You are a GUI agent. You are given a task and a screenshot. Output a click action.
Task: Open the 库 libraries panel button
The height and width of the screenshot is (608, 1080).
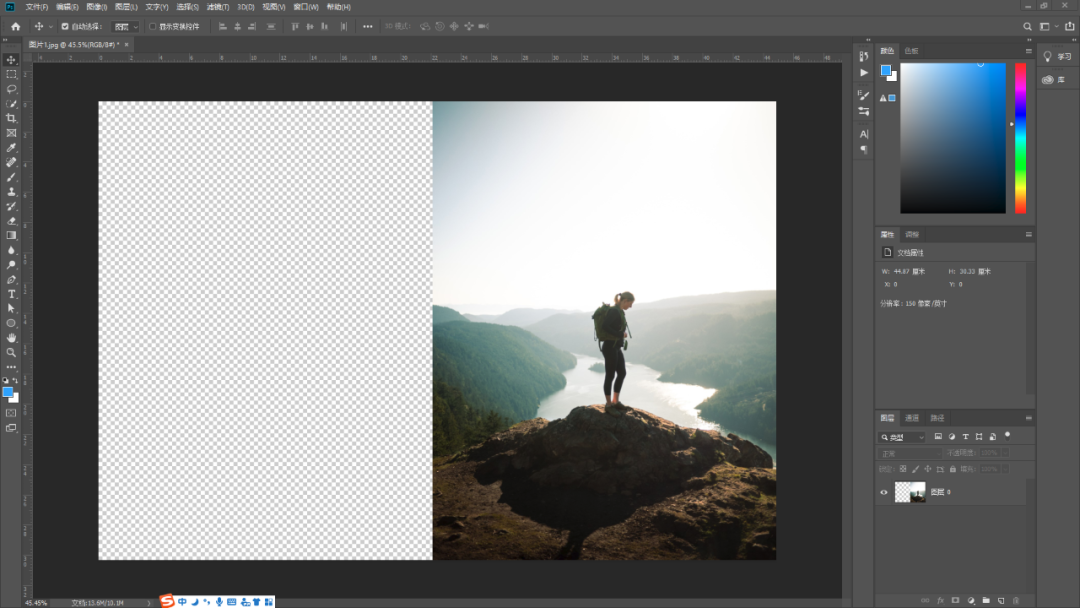point(1055,80)
